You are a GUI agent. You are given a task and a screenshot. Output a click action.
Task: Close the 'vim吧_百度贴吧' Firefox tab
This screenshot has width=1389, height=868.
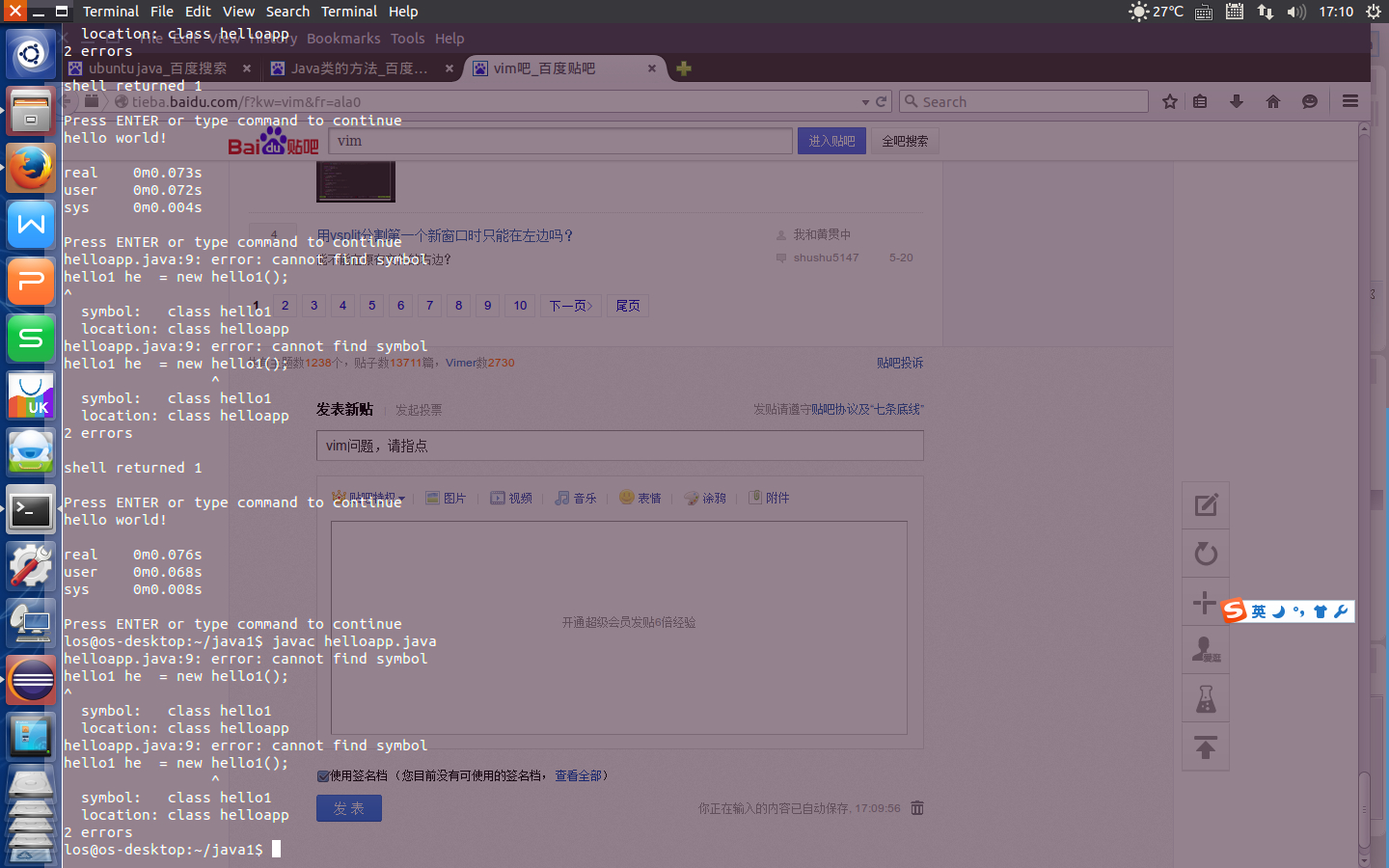point(652,68)
